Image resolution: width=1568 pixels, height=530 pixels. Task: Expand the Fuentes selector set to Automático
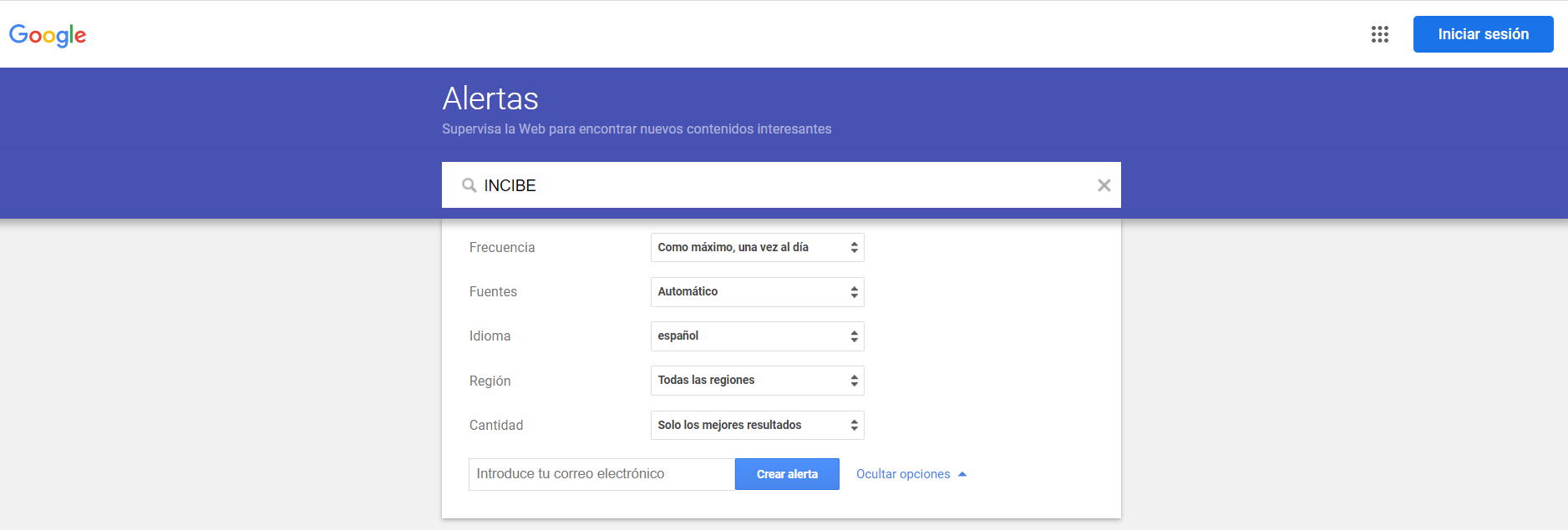point(757,292)
